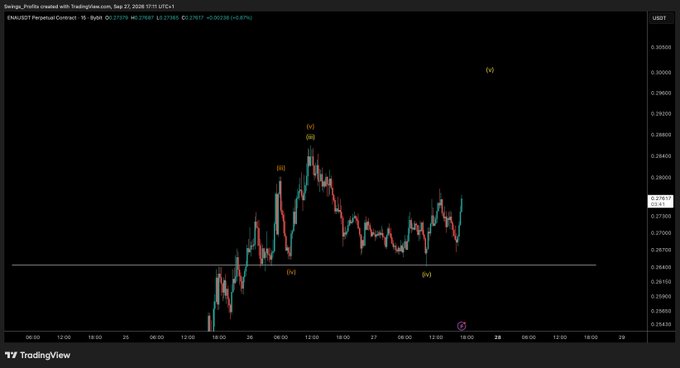Click the snapshot header crediting Swings_Profits
680x368 pixels.
pos(89,7)
